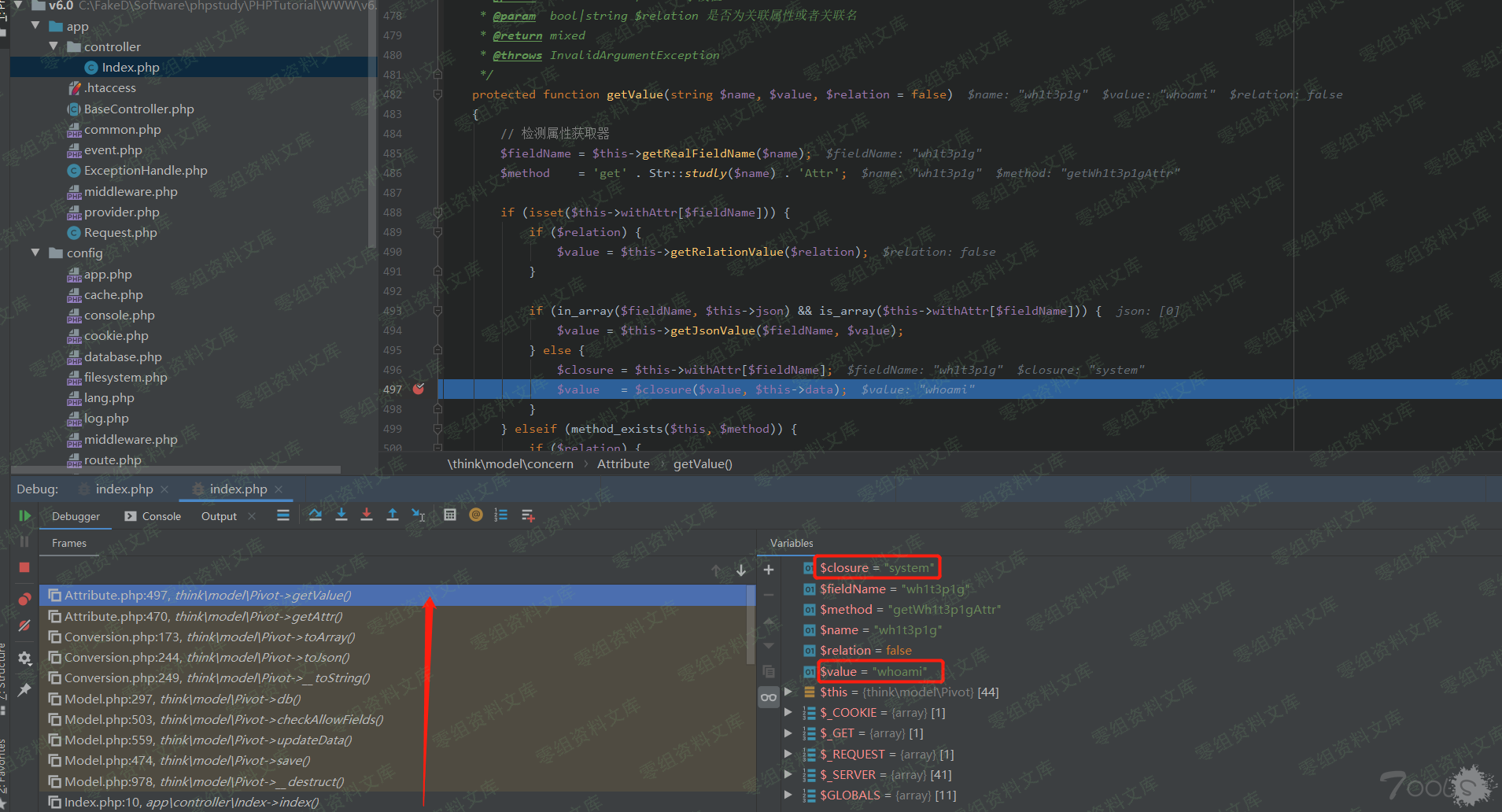Toggle Mute Breakpoints in debug sidebar

[24, 626]
